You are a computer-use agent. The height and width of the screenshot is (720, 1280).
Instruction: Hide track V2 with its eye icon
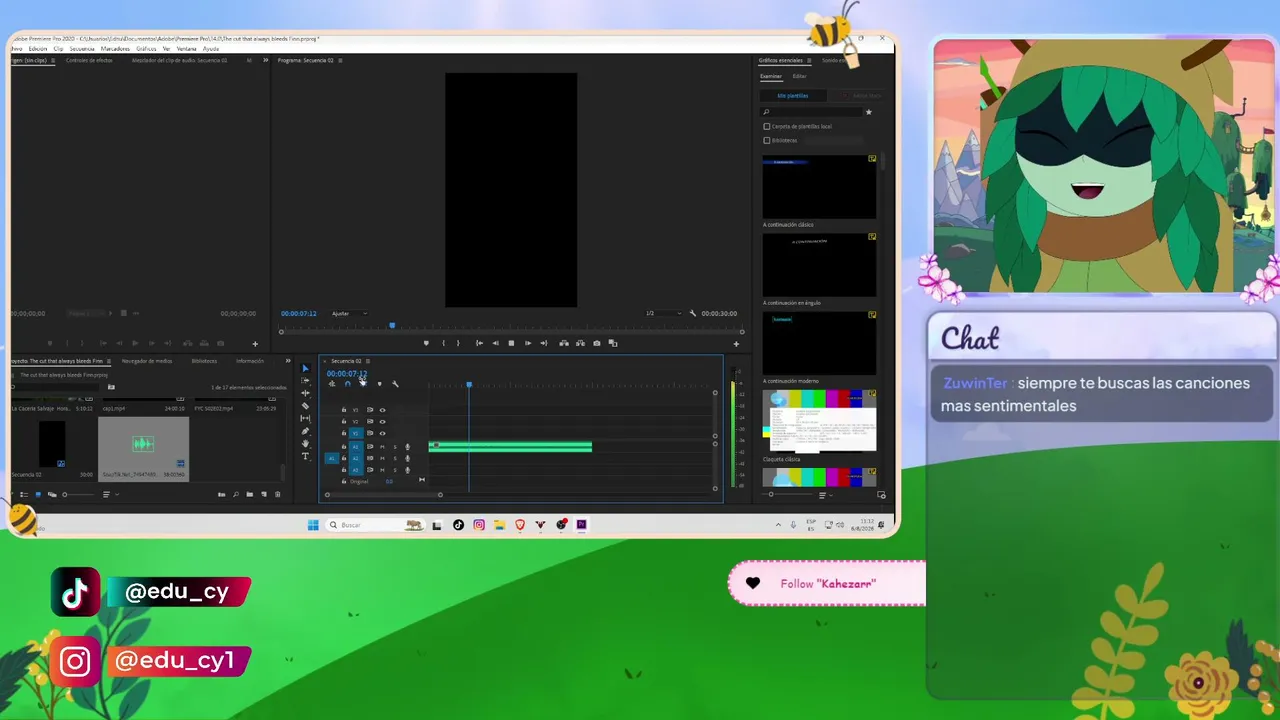(382, 421)
